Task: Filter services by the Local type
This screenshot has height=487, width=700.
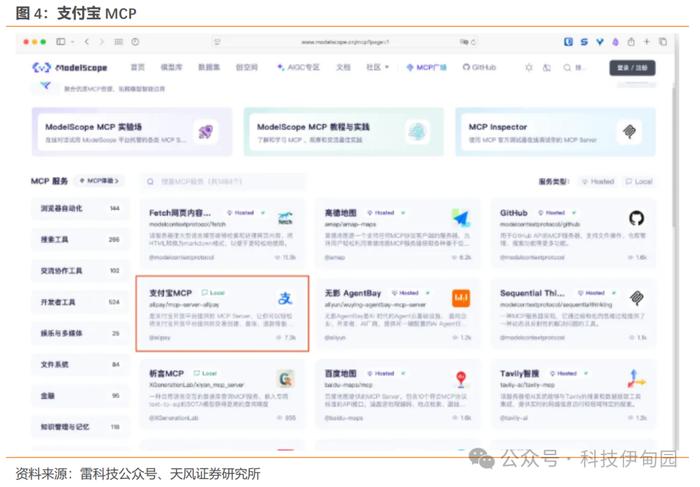Action: (x=639, y=181)
